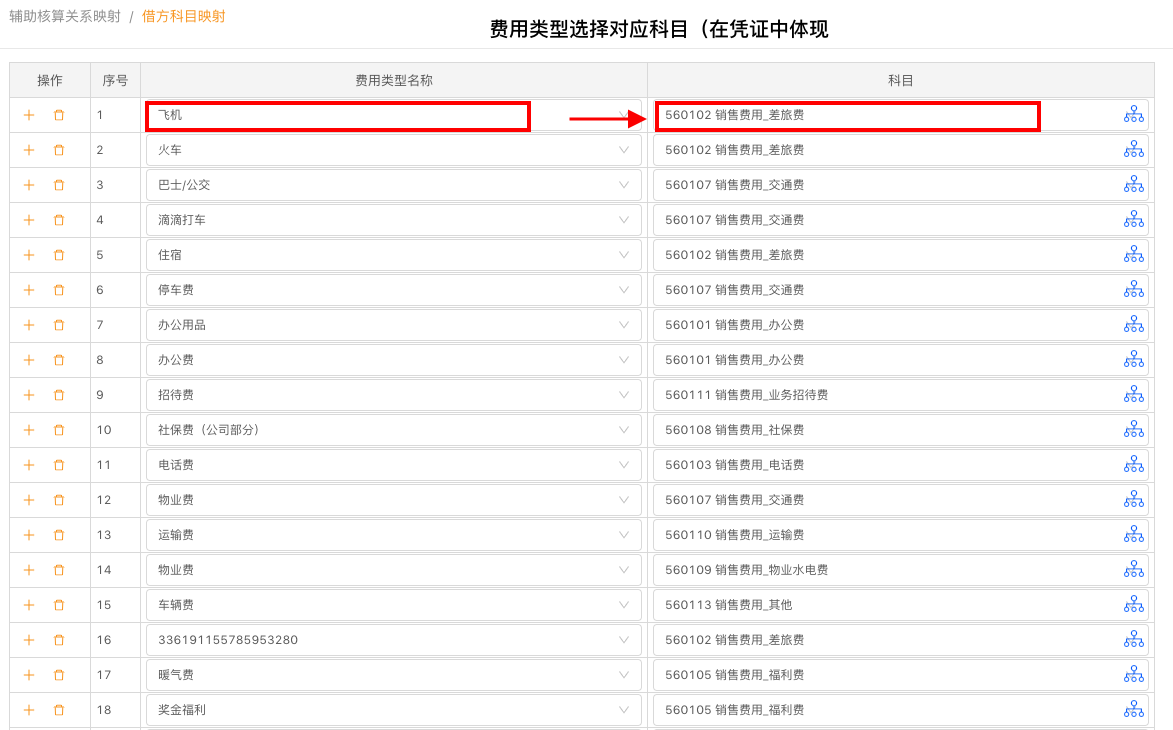
Task: Delete row 3 using trash icon
Action: (59, 185)
